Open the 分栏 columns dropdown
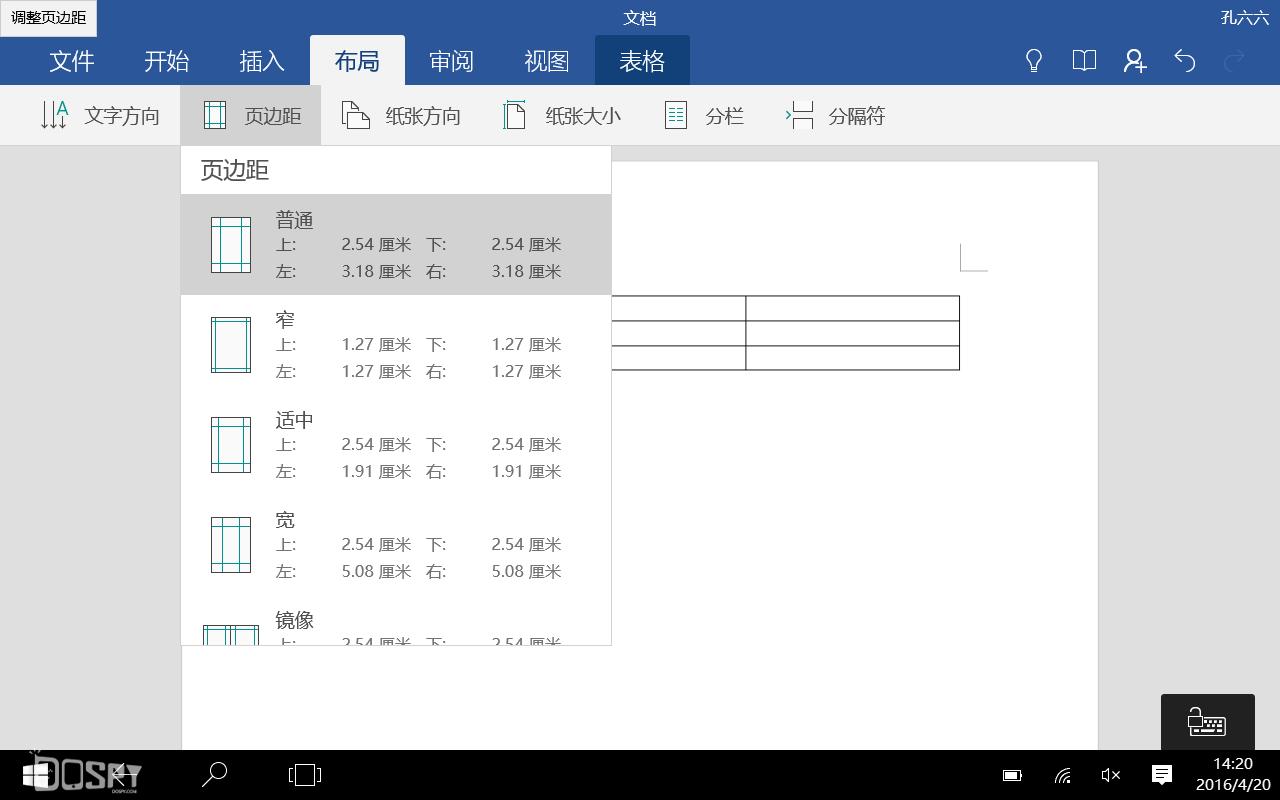This screenshot has height=800, width=1280. 703,115
